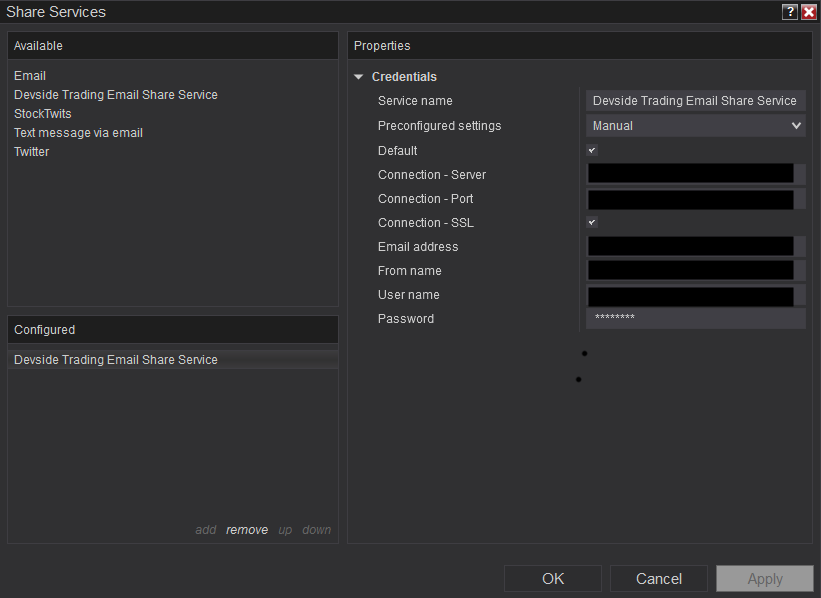Image resolution: width=821 pixels, height=598 pixels.
Task: Toggle the Default checkbox
Action: [x=592, y=150]
